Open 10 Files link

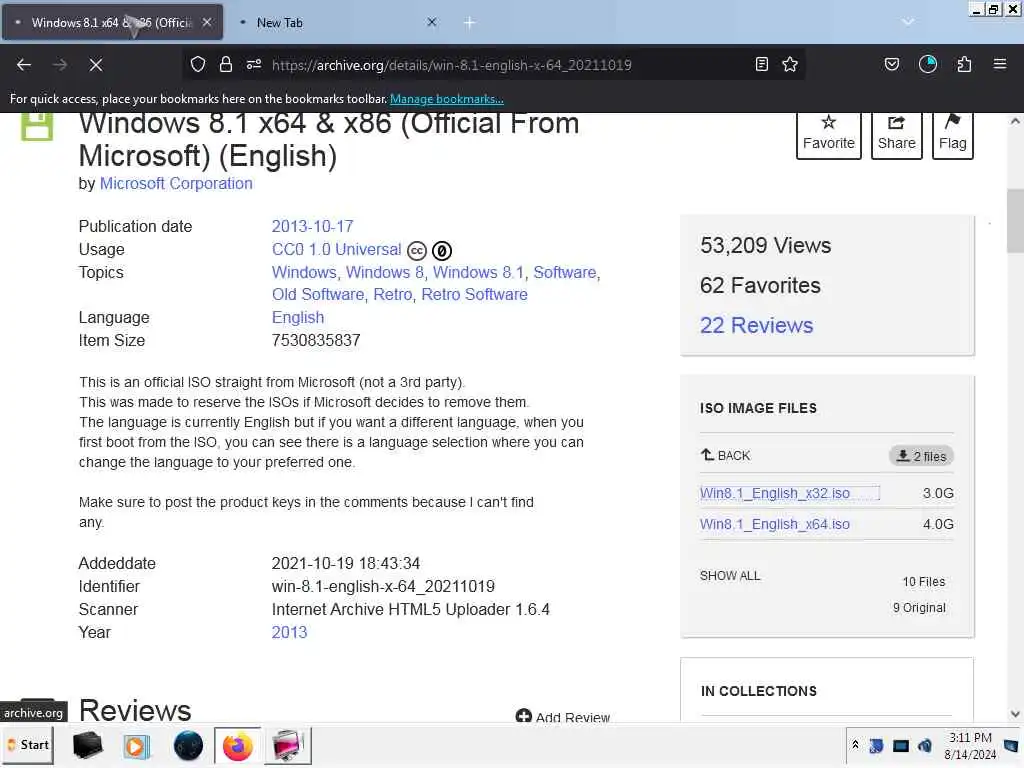click(923, 581)
